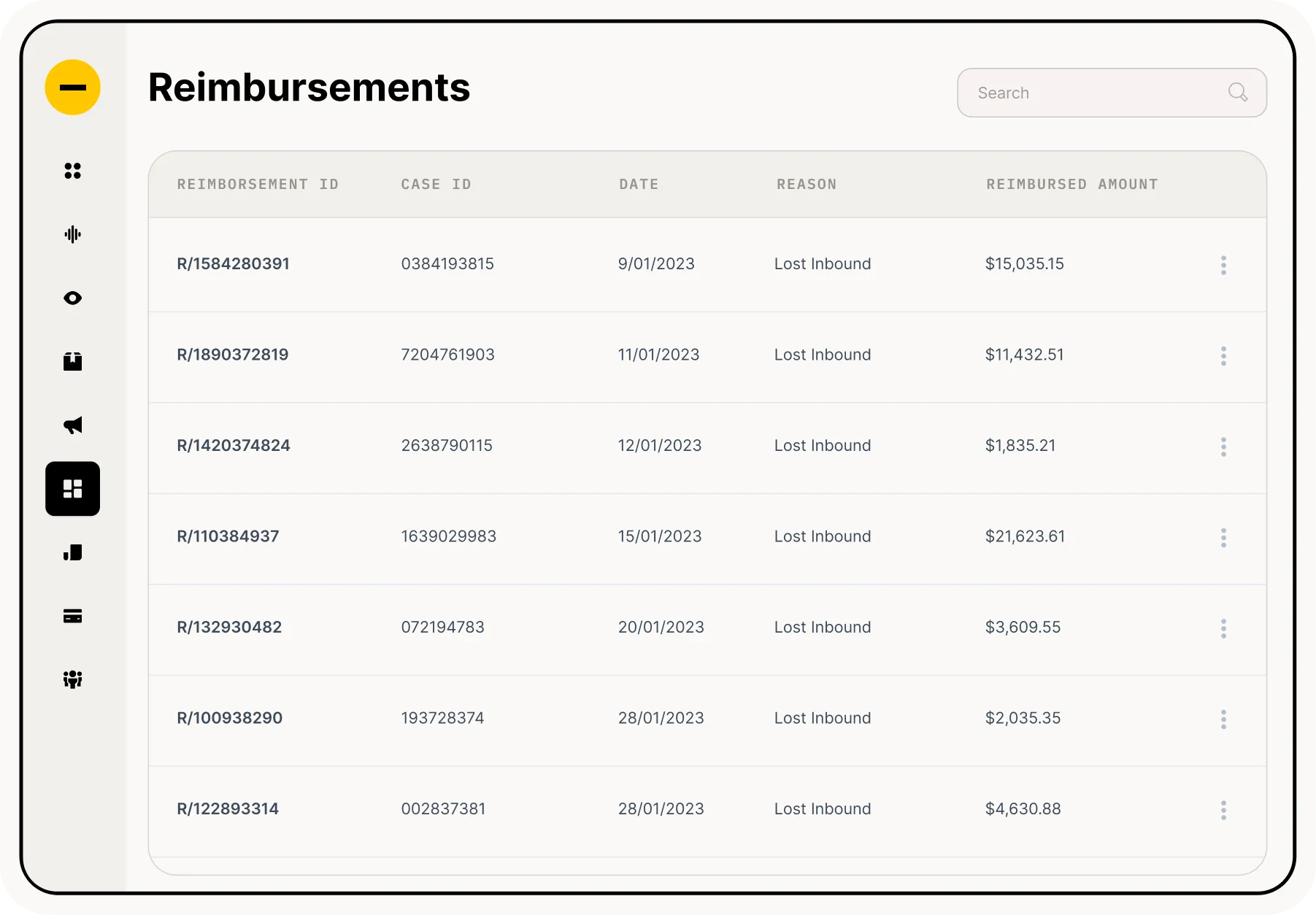Image resolution: width=1316 pixels, height=915 pixels.
Task: Open reimbursement R/132930482
Action: 229,627
